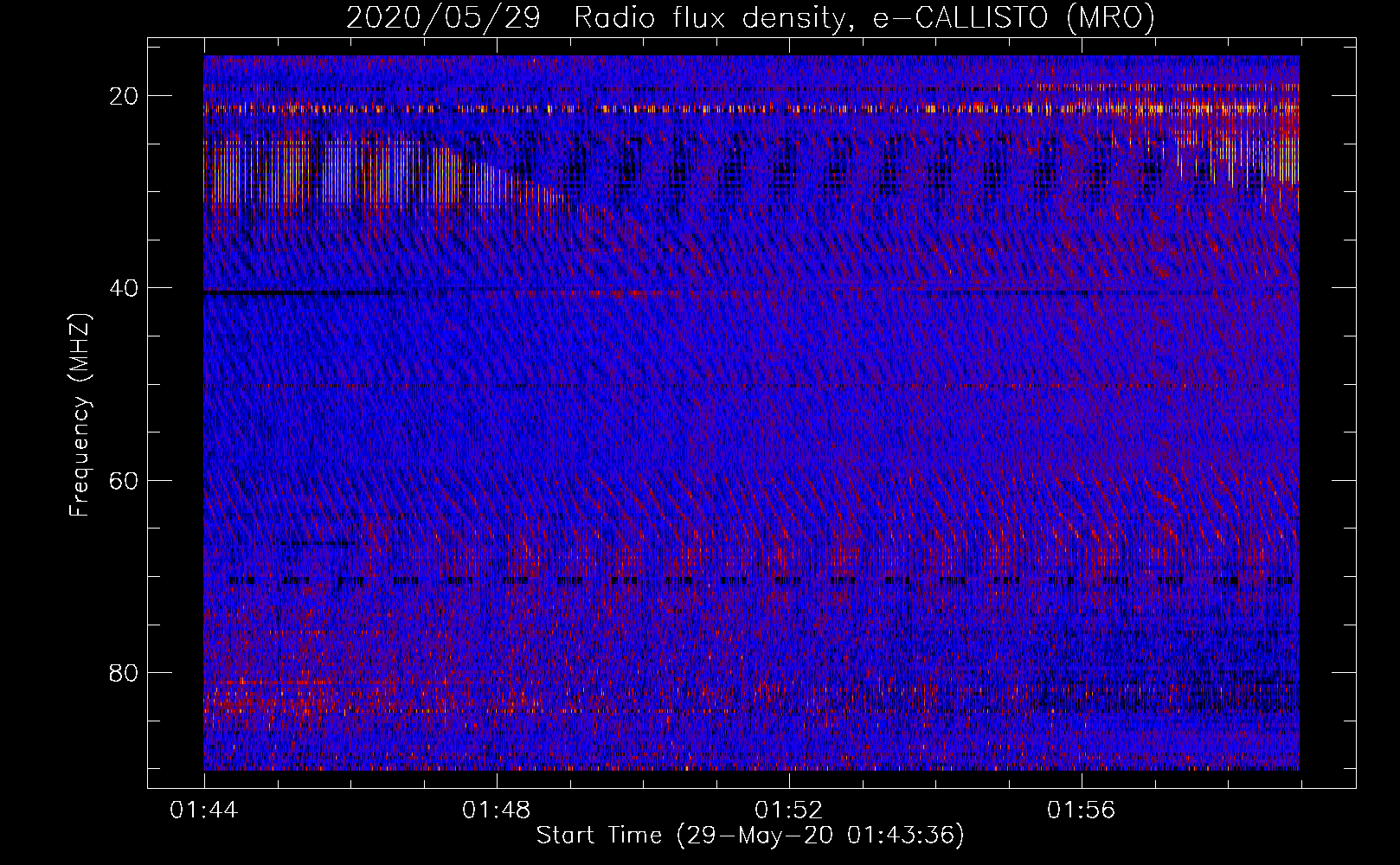Viewport: 1400px width, 865px height.
Task: Click the '01:52' time tick label
Action: point(789,811)
